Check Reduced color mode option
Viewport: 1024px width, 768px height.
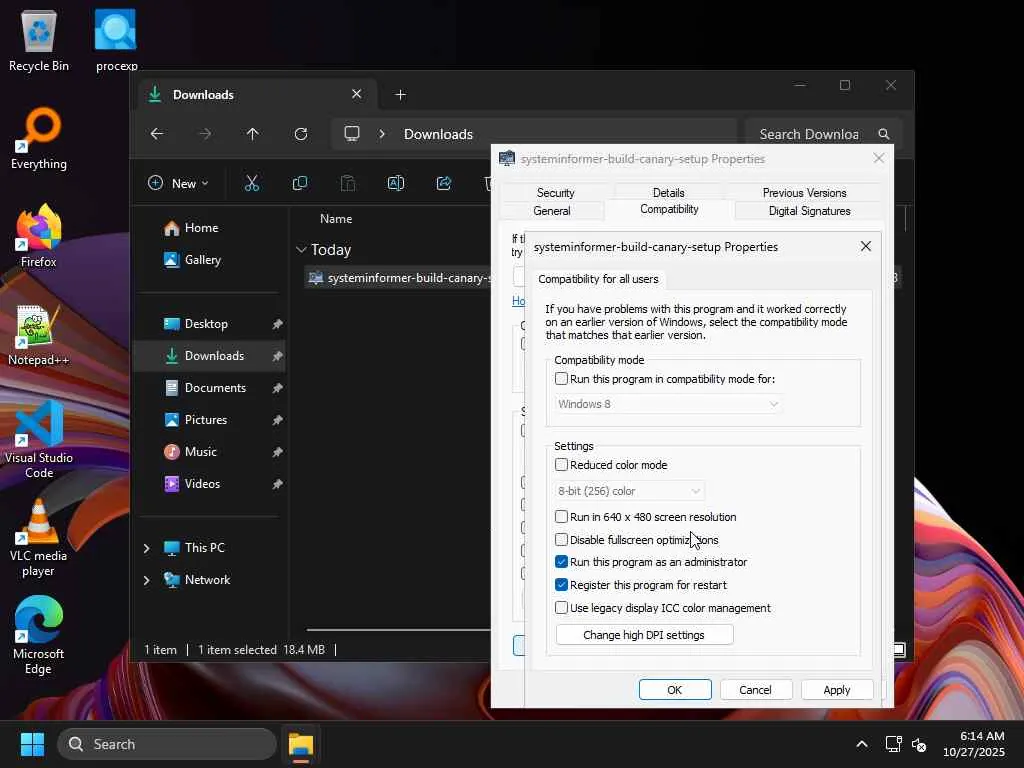pyautogui.click(x=562, y=465)
